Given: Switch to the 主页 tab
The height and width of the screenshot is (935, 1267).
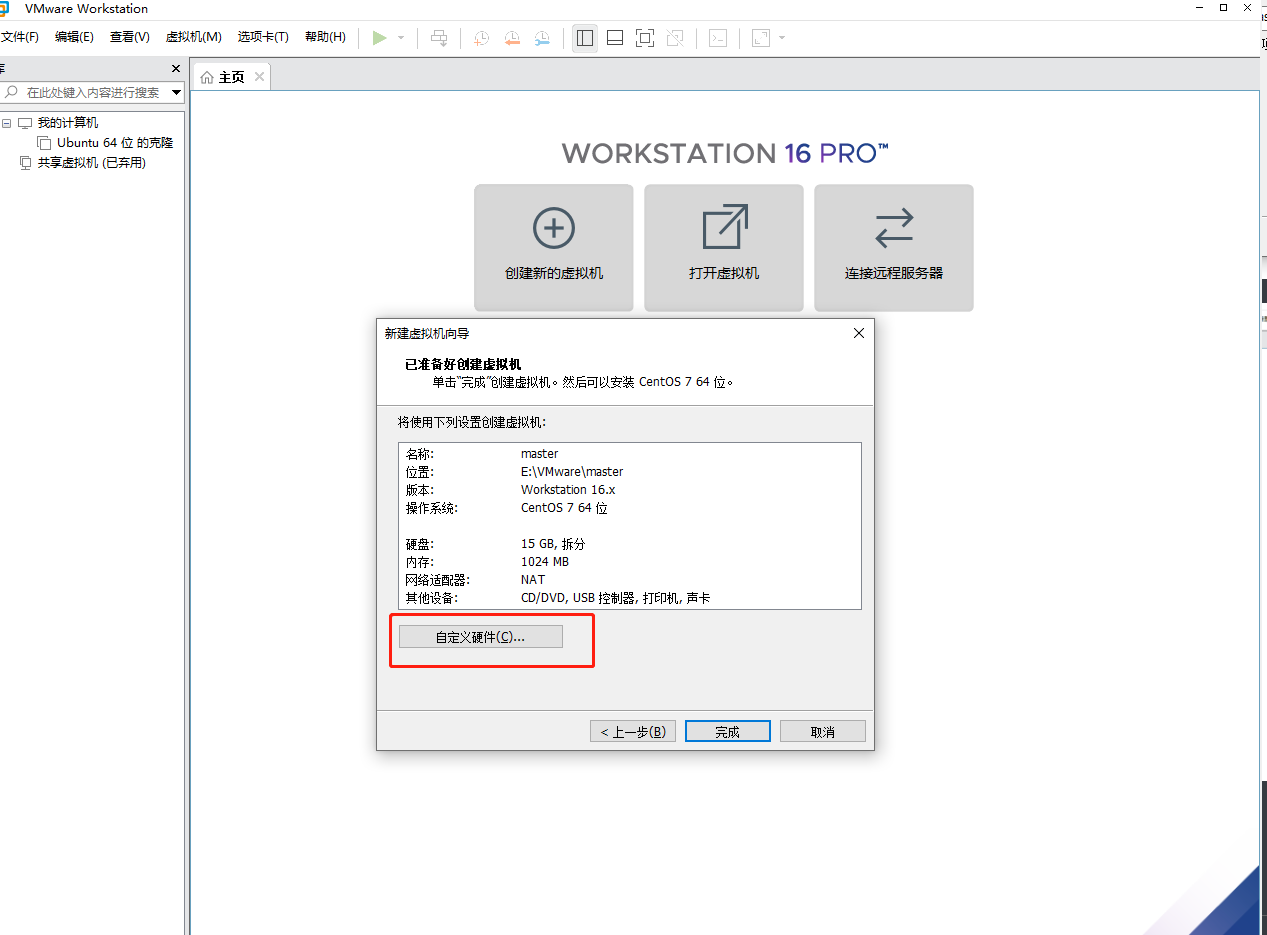Looking at the screenshot, I should [232, 77].
